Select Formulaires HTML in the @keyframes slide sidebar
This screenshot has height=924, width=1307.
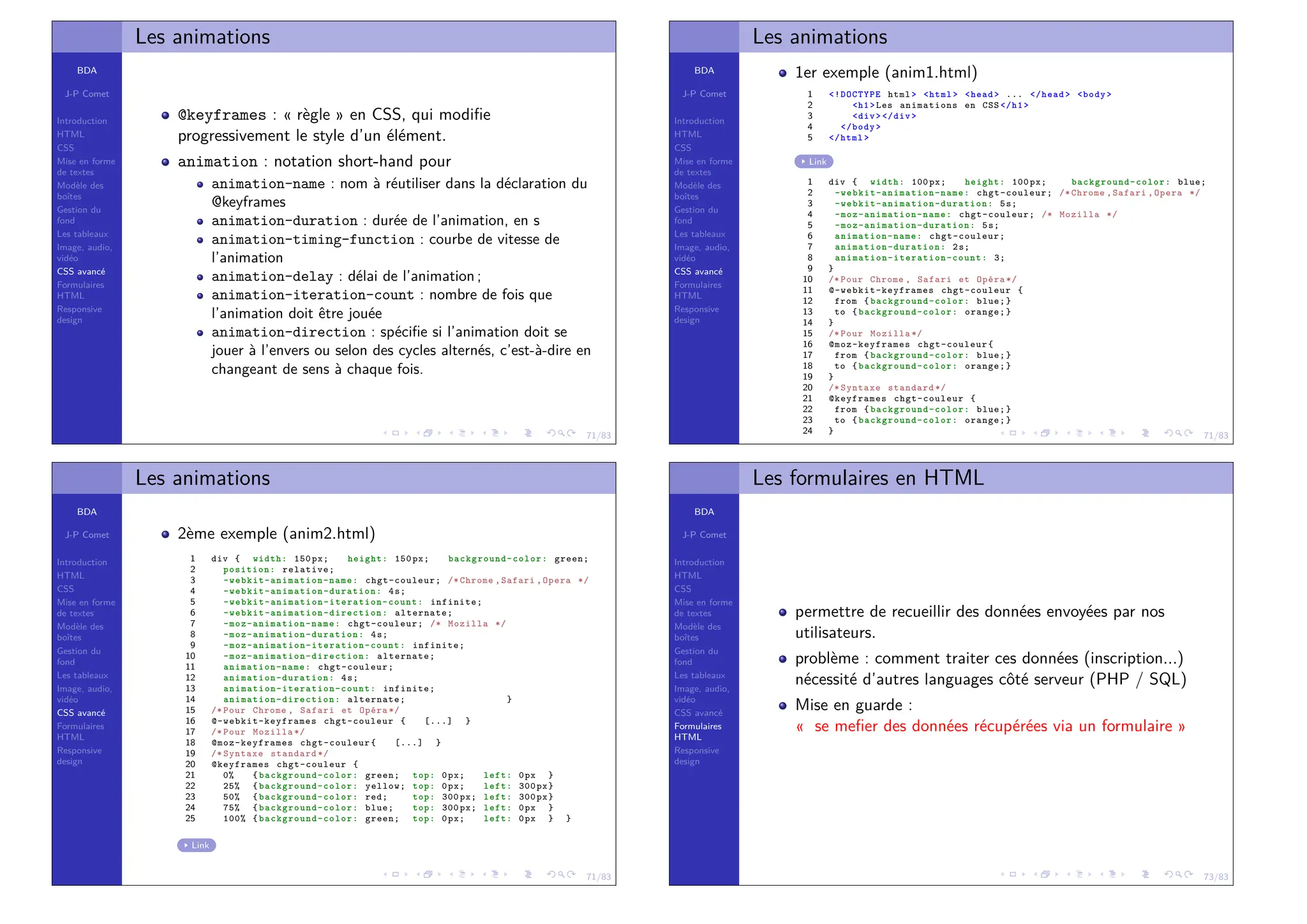[x=80, y=290]
